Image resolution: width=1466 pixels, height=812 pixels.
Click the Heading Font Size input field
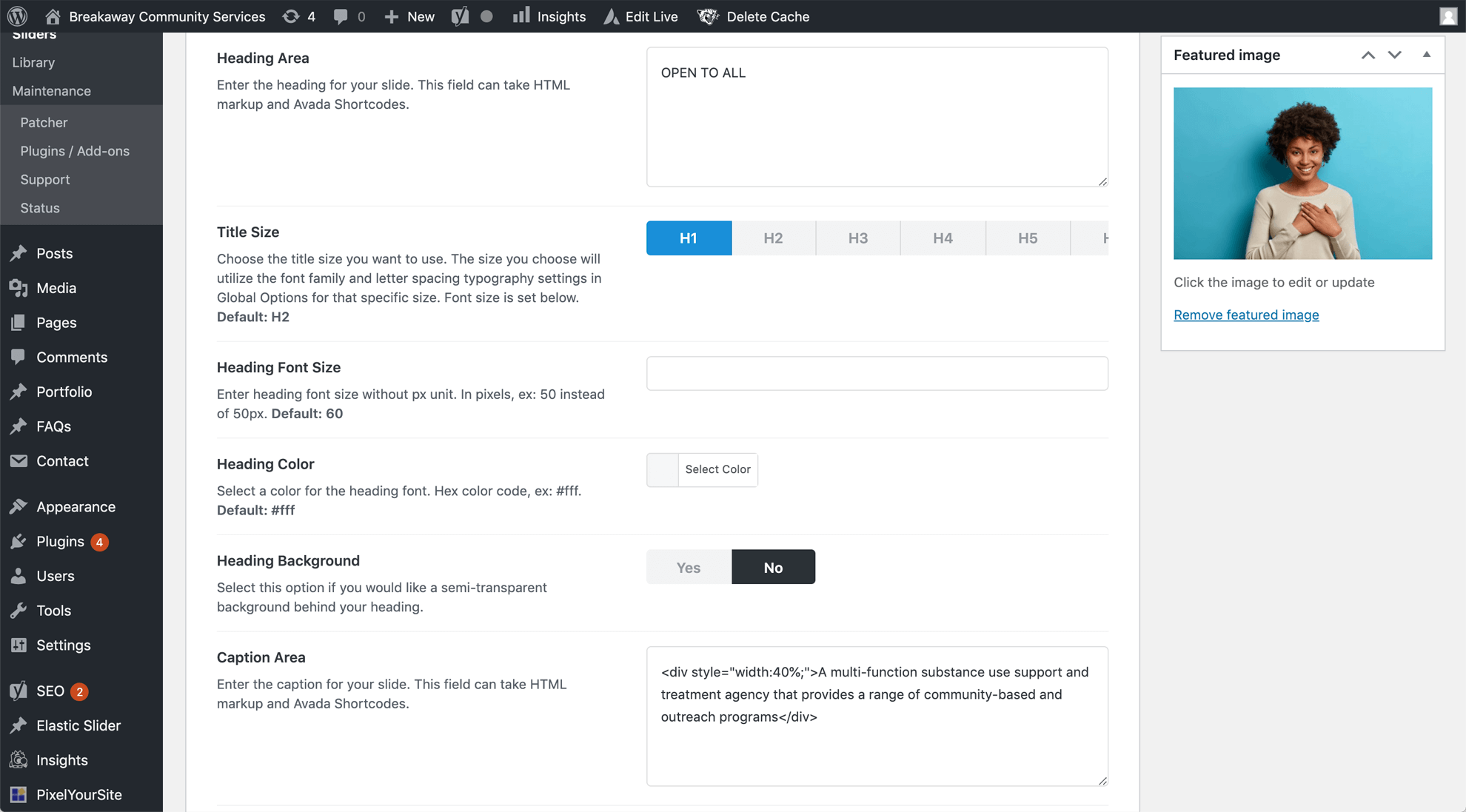877,373
